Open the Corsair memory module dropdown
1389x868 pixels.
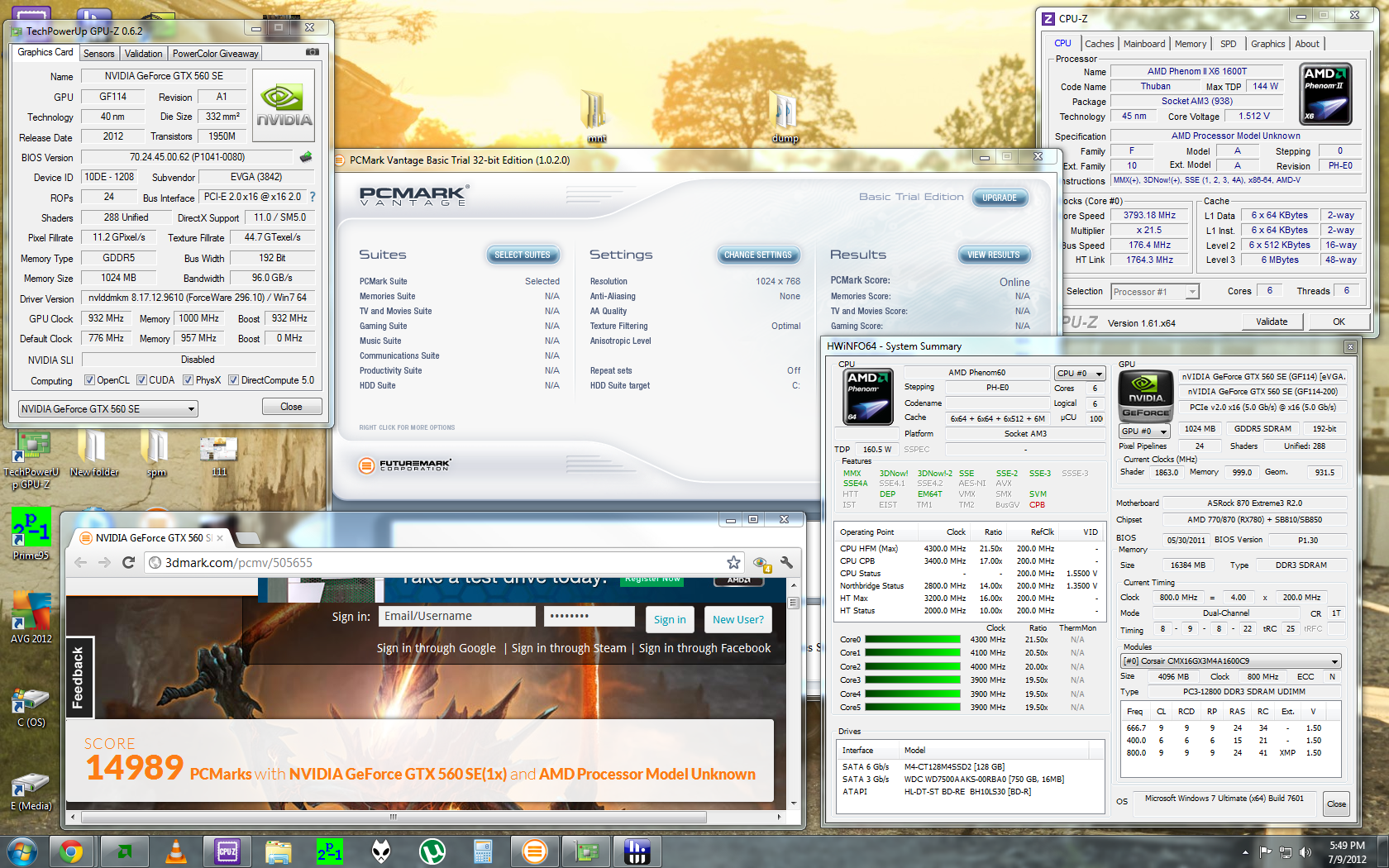click(x=1230, y=661)
